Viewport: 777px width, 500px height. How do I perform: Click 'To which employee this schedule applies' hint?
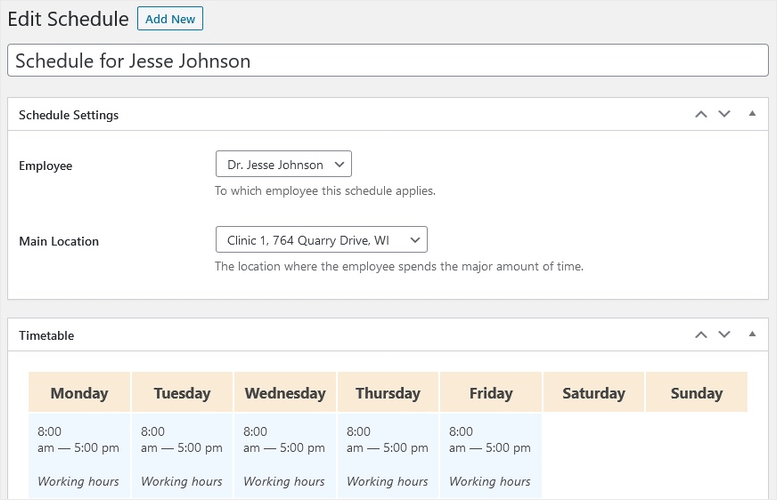(325, 191)
